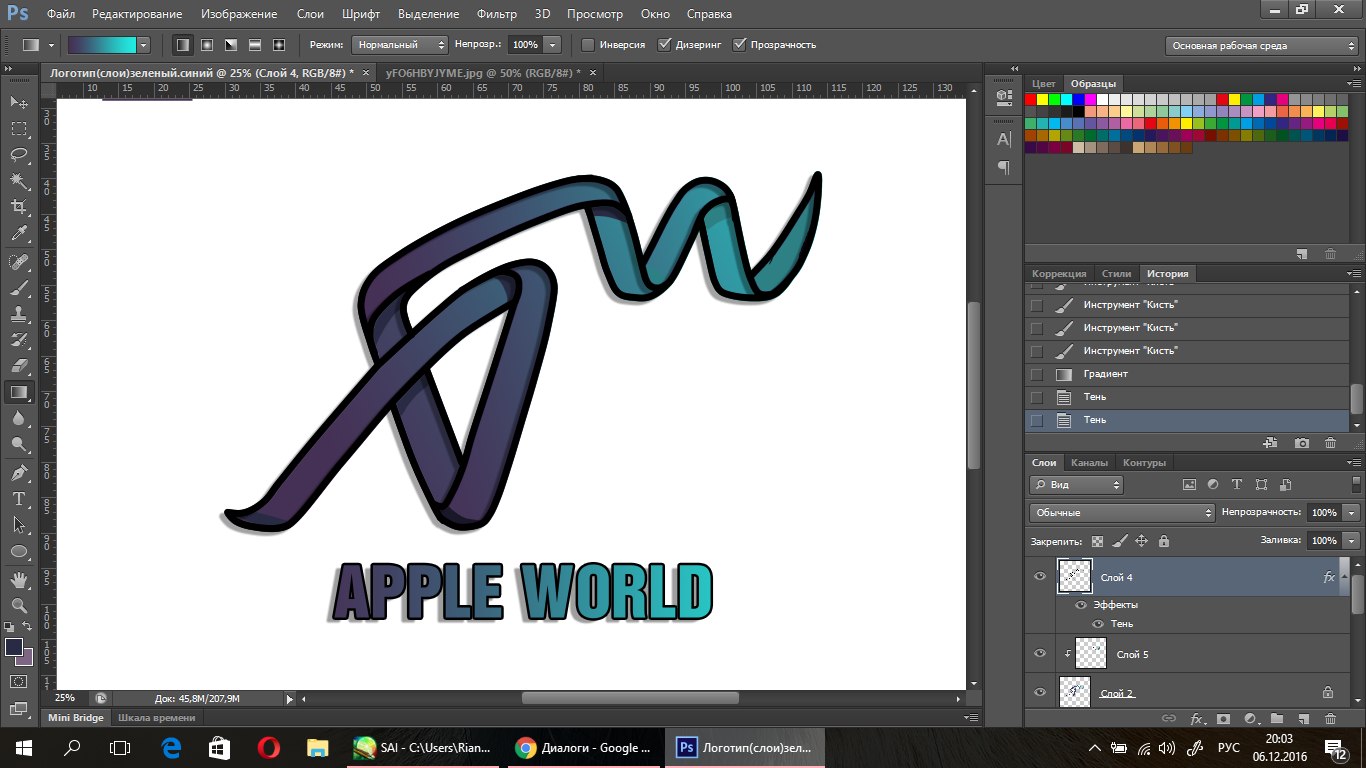1366x768 pixels.
Task: Open Mini Bridge panel tab
Action: tap(77, 717)
